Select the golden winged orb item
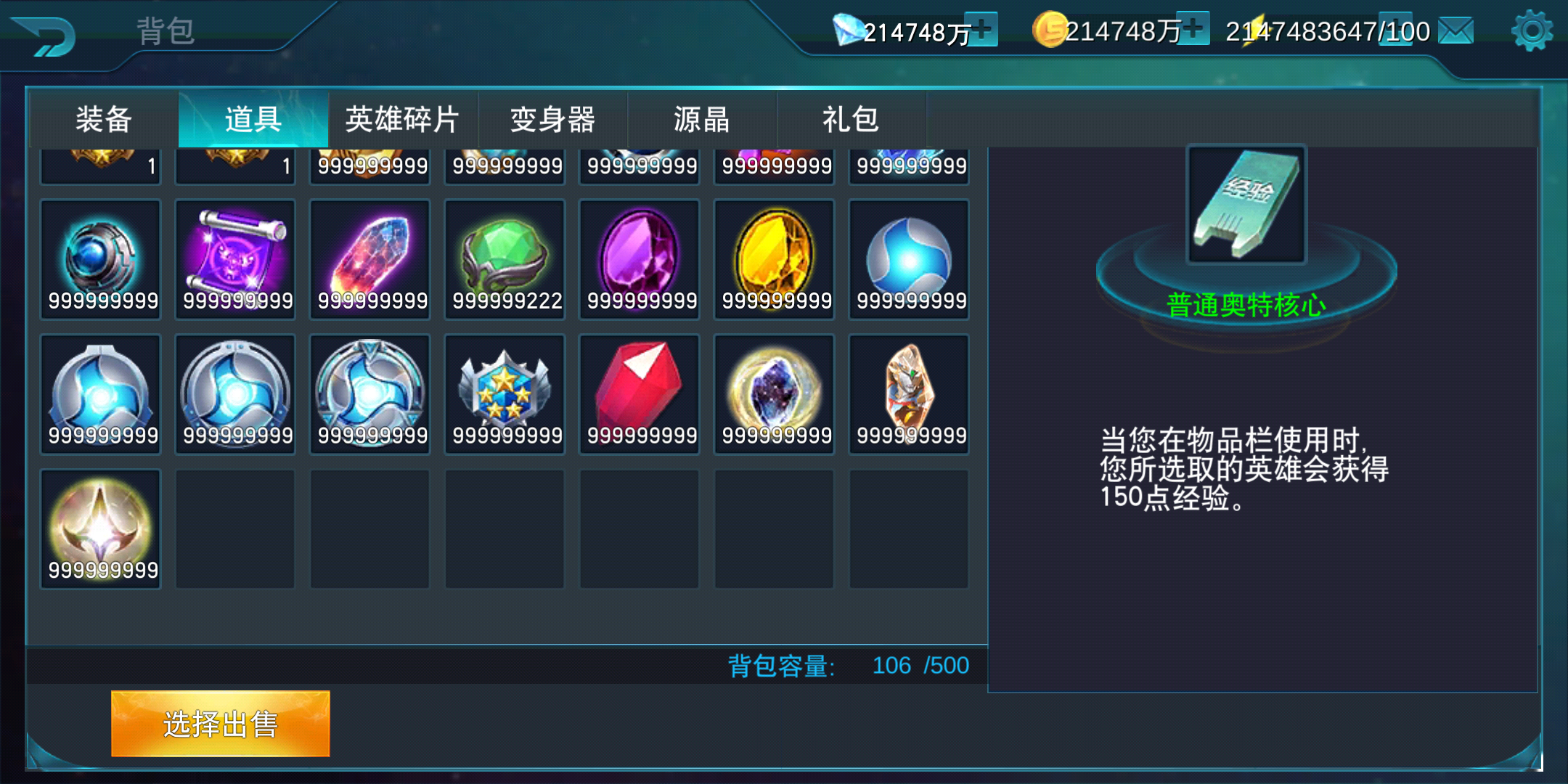Screen dimensions: 1568x784 (x=100, y=530)
